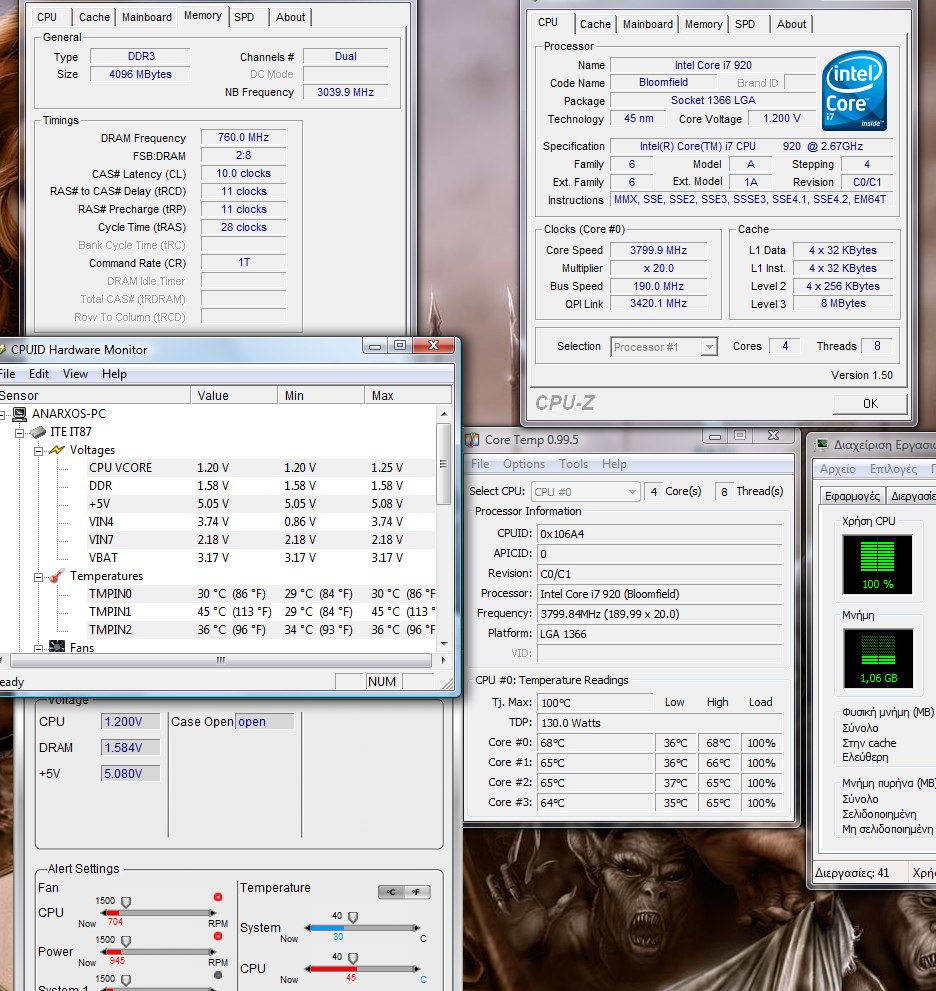Click the Celsius option of the unit switch
This screenshot has width=936, height=991.
(x=391, y=892)
